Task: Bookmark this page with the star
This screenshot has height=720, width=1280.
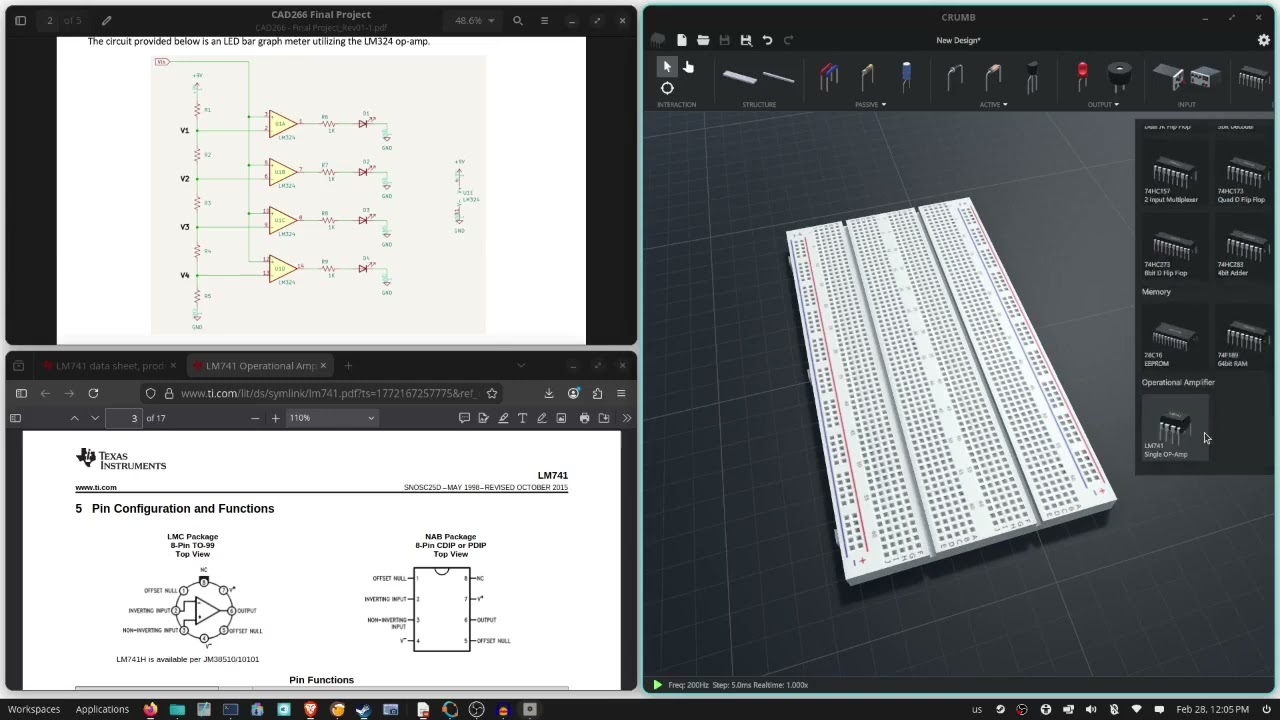Action: 491,393
